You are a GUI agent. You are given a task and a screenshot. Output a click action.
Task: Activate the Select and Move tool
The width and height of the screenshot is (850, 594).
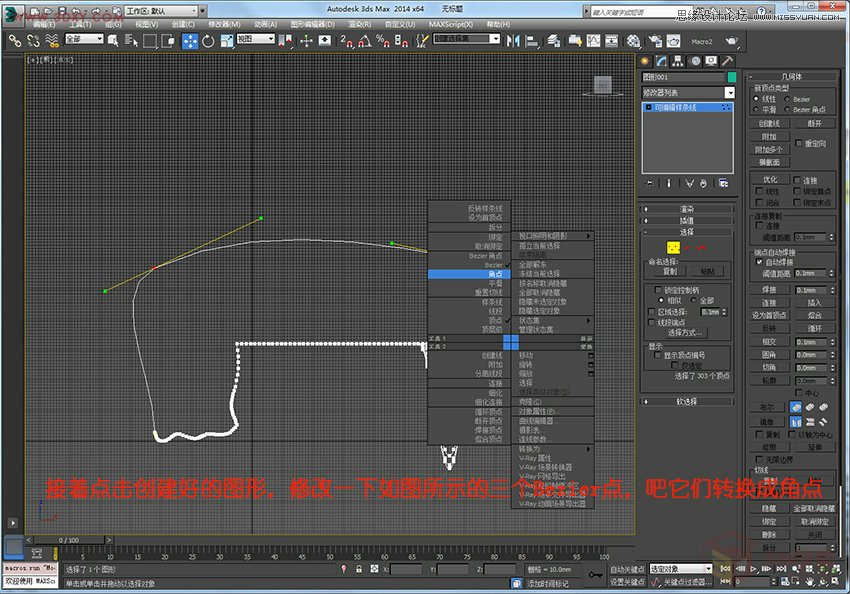point(190,41)
